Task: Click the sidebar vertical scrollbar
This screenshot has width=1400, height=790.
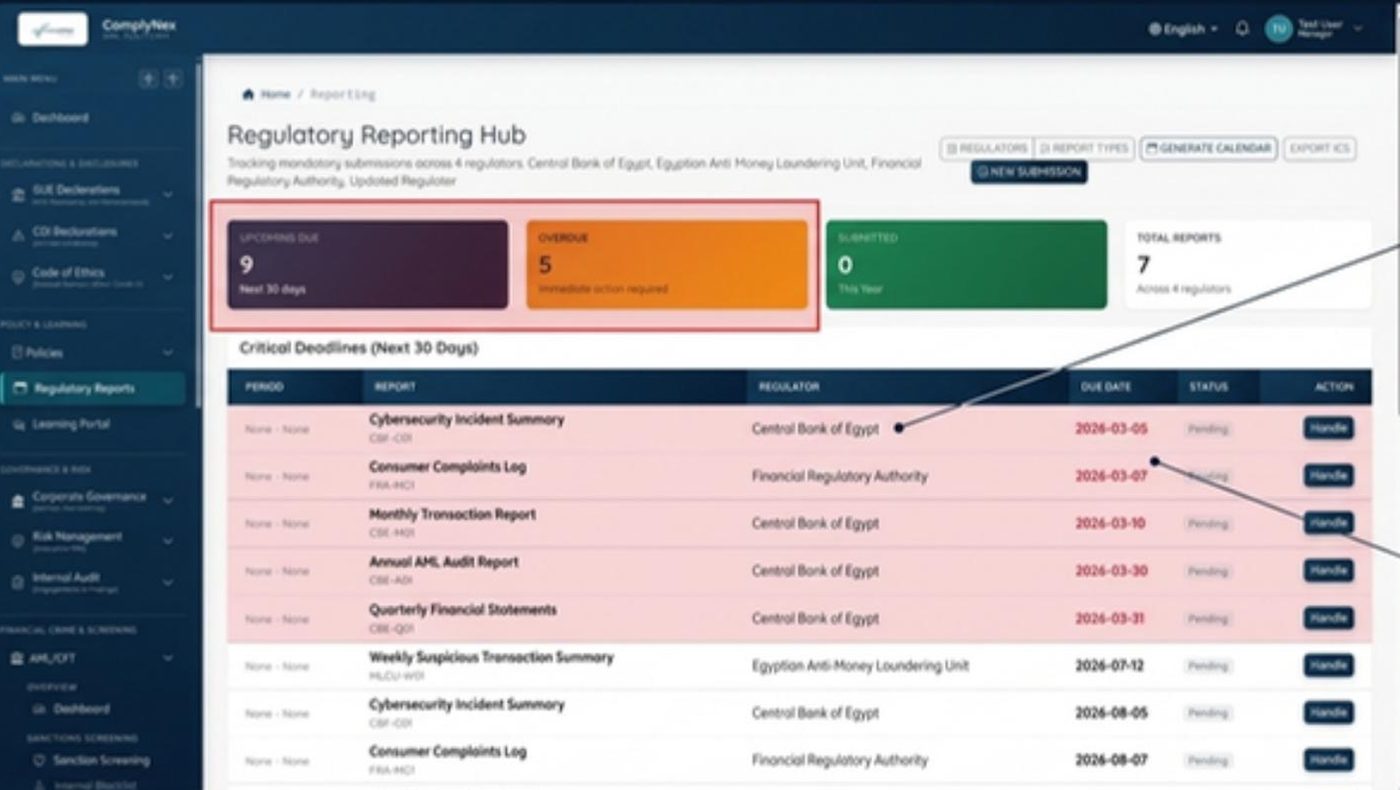Action: click(198, 234)
